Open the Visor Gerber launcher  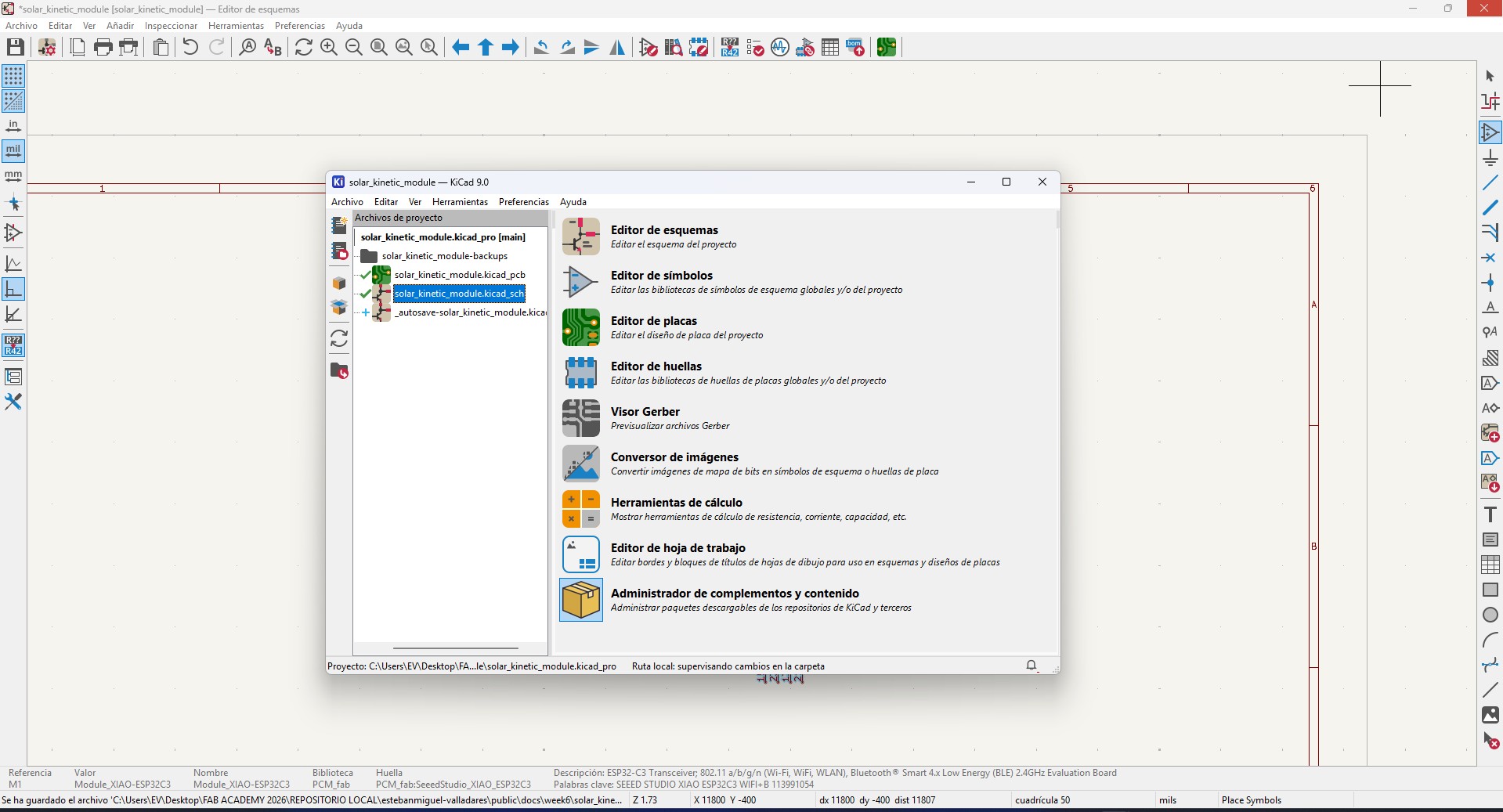581,418
